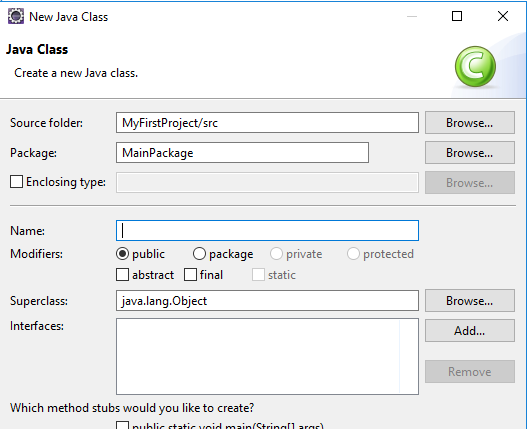Maximize the New Java Class dialog

(x=457, y=16)
